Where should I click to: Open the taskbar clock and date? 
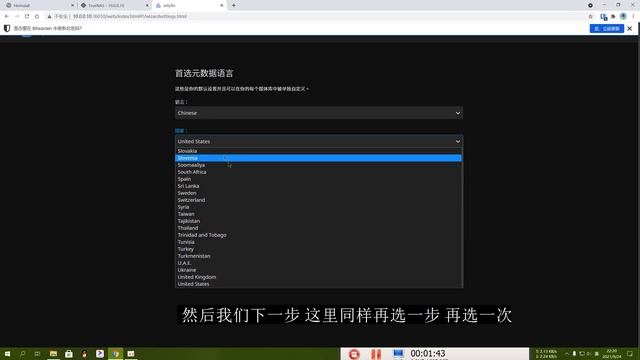611,353
